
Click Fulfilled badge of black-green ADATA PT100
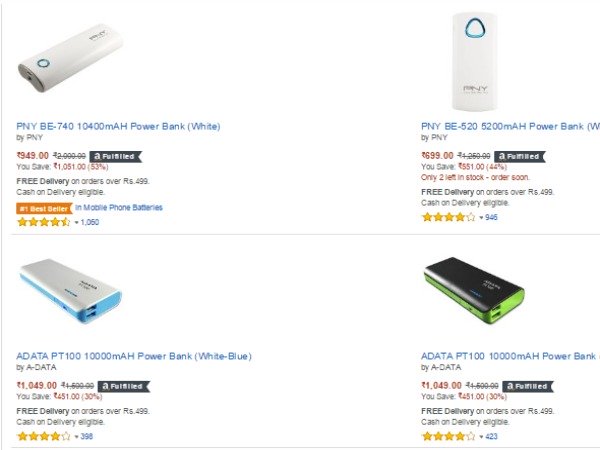pyautogui.click(x=526, y=385)
